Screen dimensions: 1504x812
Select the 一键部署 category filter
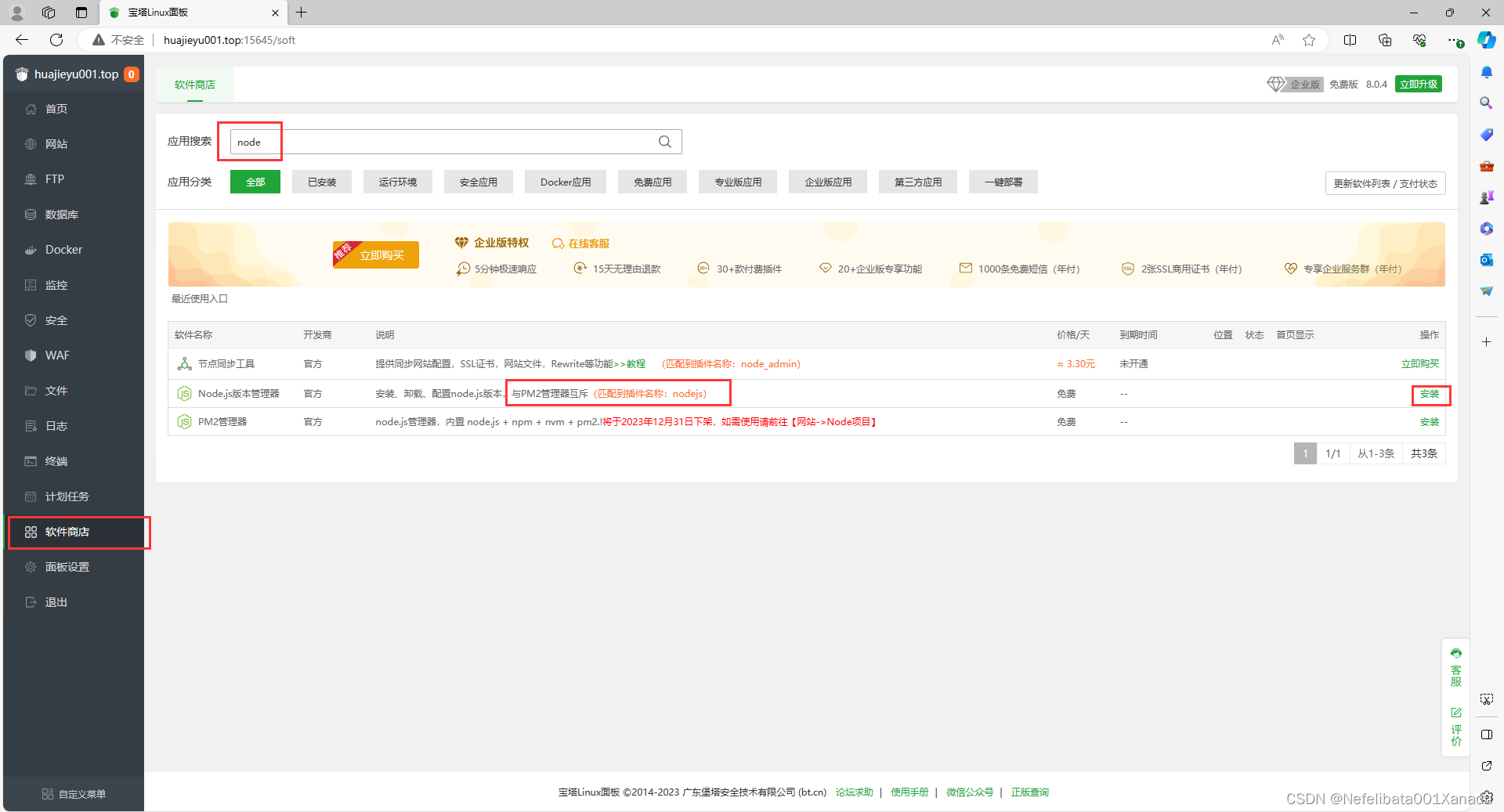1003,182
